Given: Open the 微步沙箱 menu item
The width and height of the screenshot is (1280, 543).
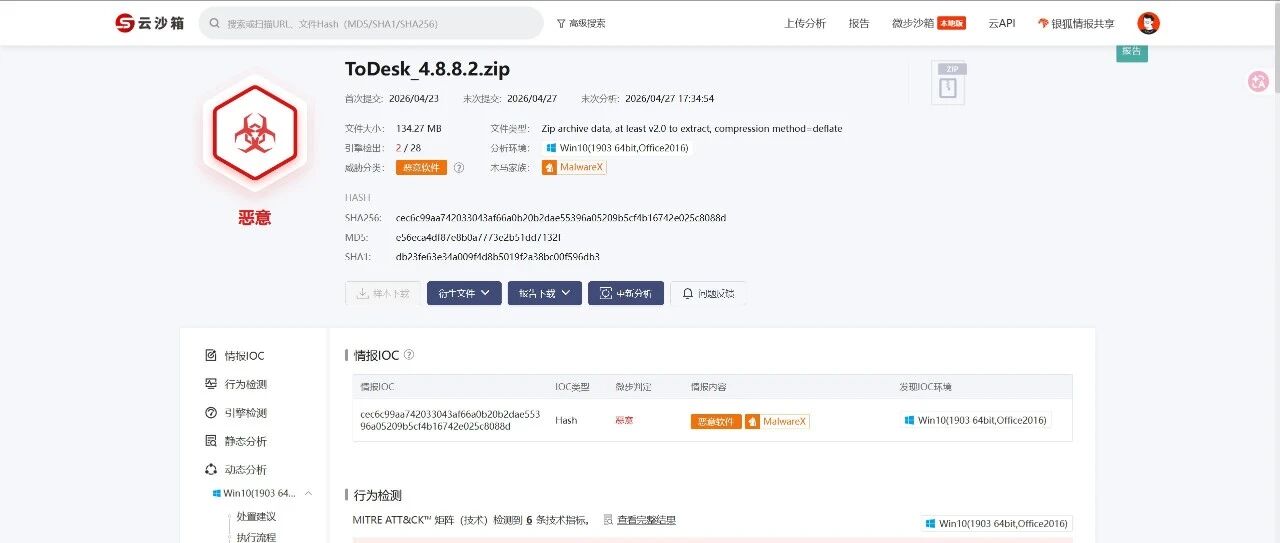Looking at the screenshot, I should [x=913, y=23].
